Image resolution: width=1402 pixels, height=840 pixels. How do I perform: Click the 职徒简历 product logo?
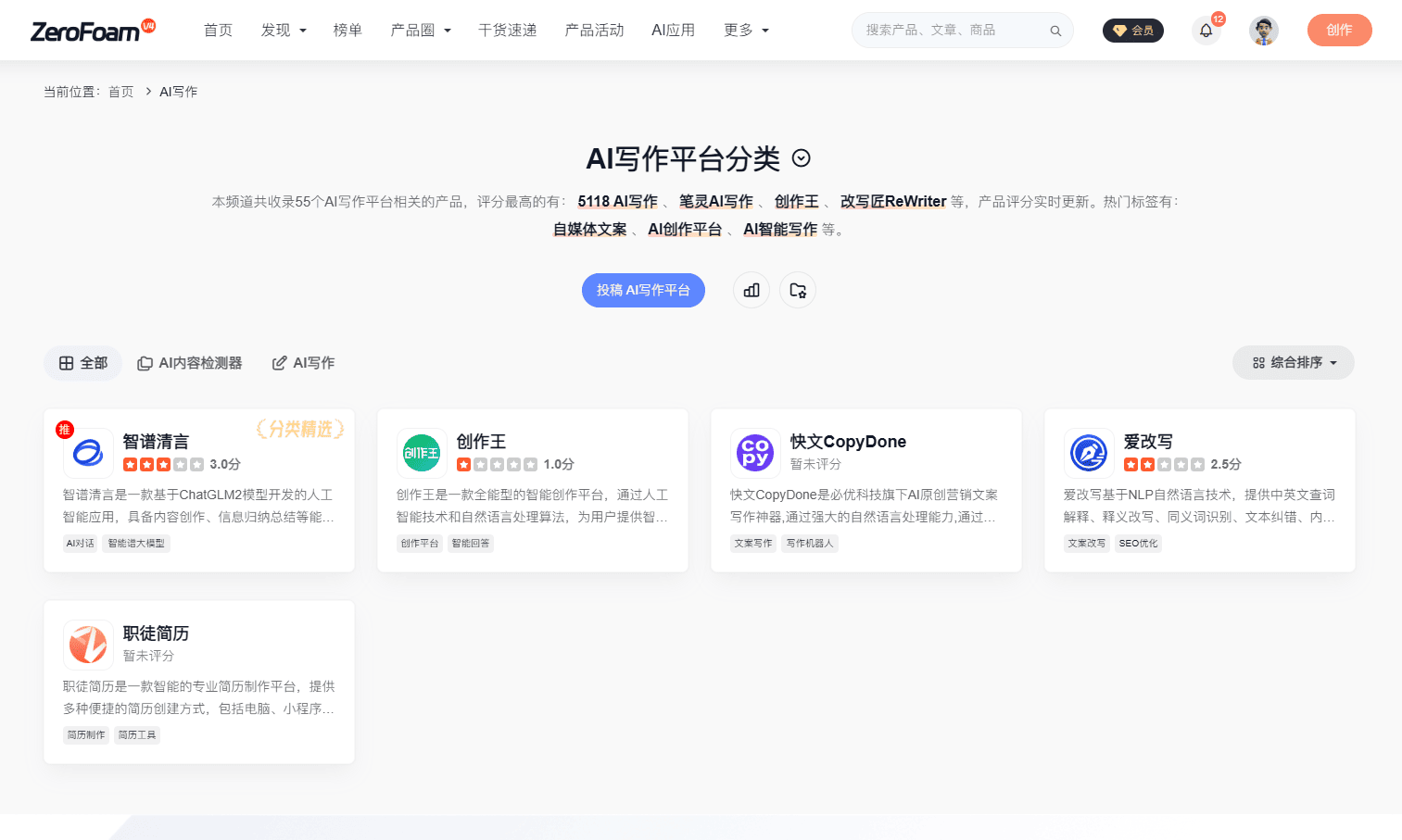[88, 645]
